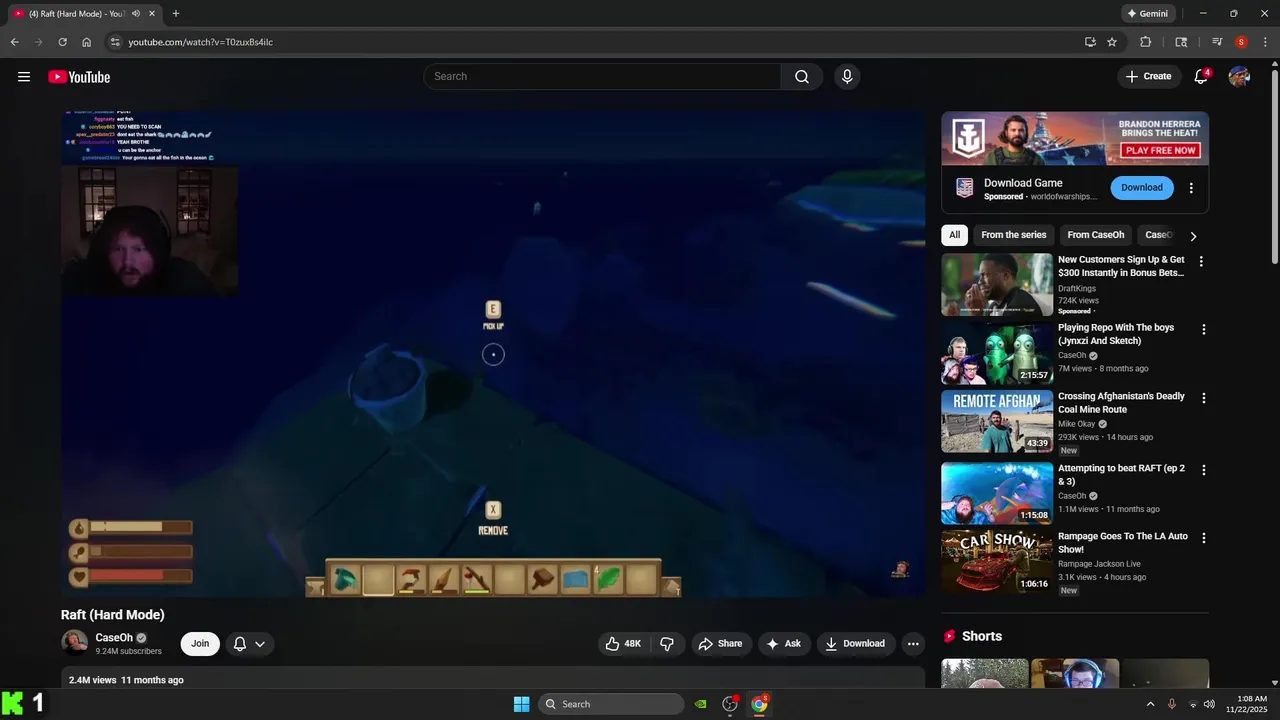Open Chrome extensions puzzle icon
Viewport: 1280px width, 720px height.
pyautogui.click(x=1146, y=42)
